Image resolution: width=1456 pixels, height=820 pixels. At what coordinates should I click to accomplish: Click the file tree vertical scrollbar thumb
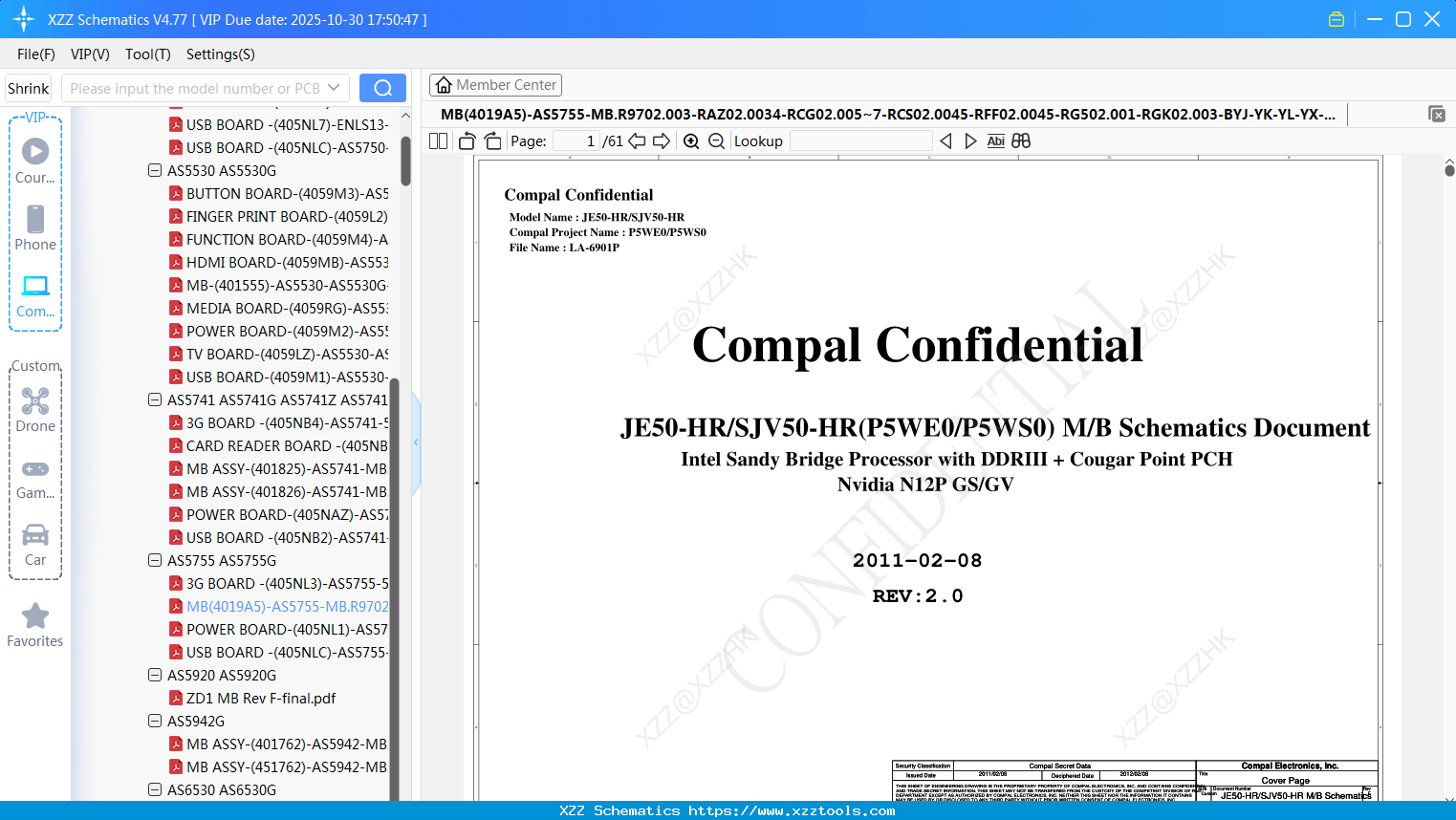(405, 161)
